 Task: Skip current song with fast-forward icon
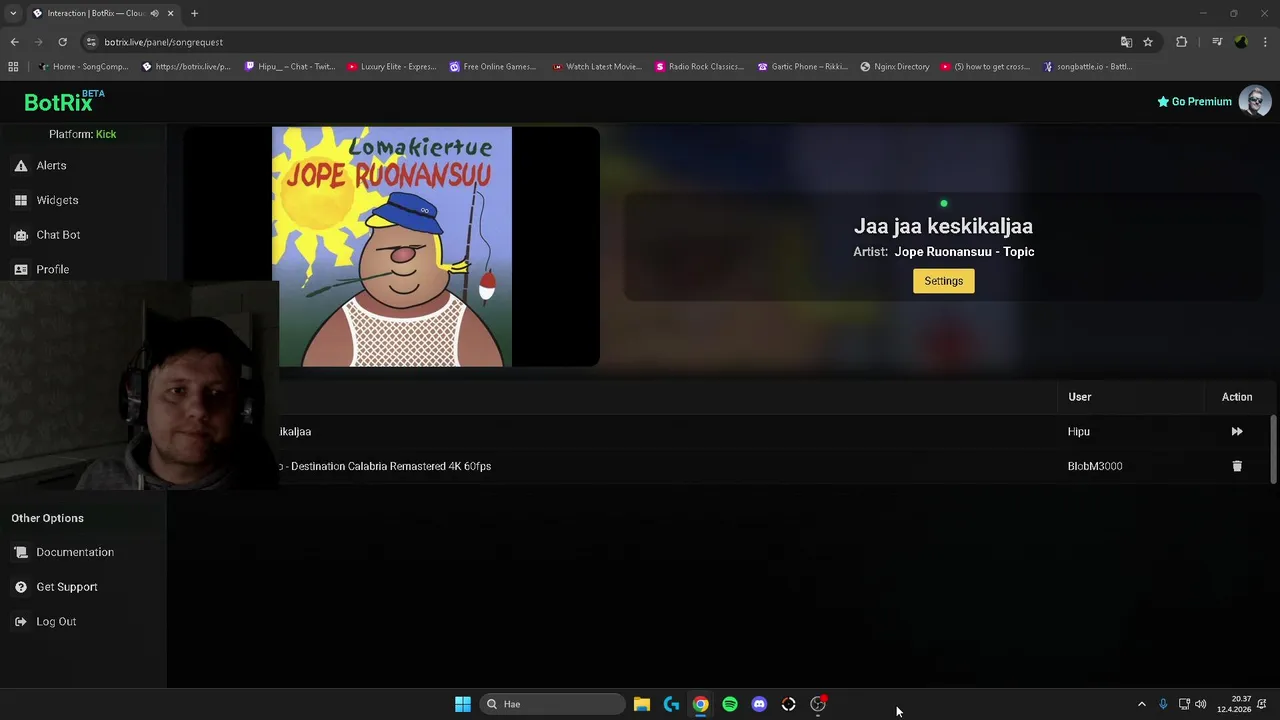coord(1237,432)
